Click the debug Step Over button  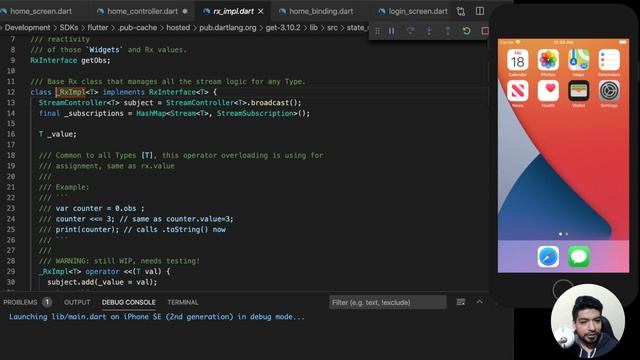pos(410,31)
